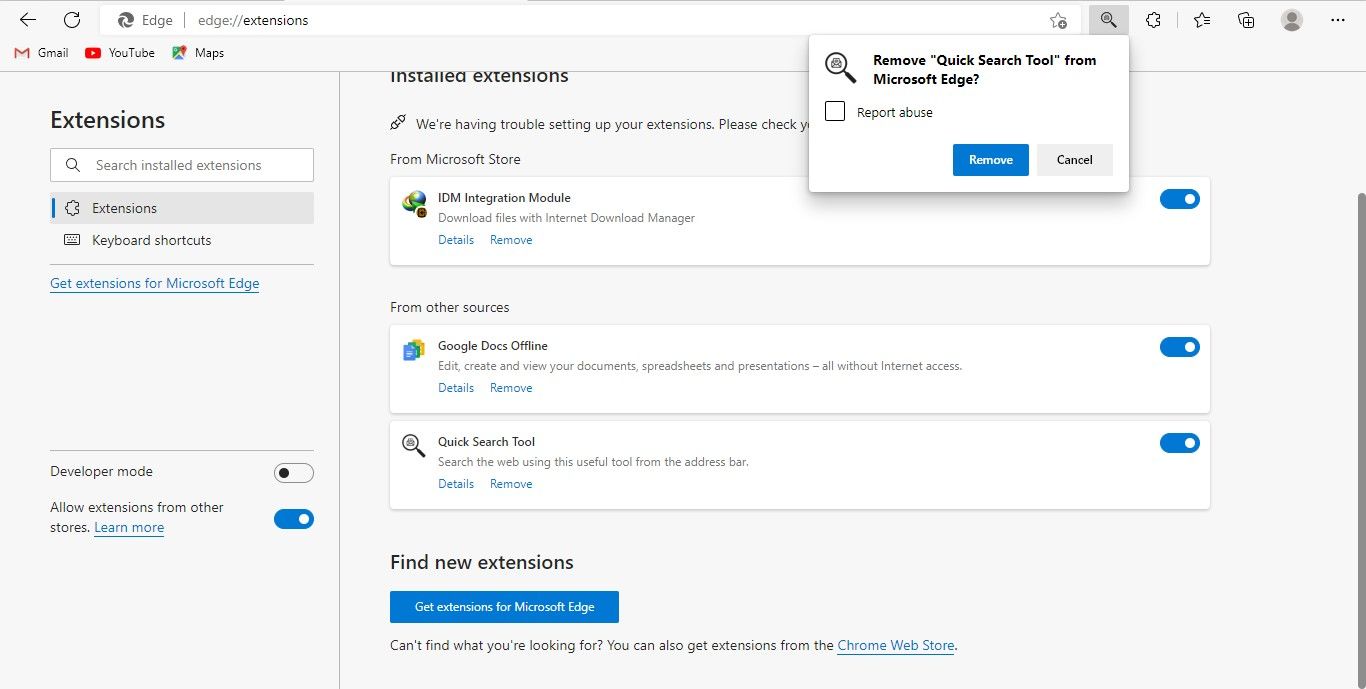The height and width of the screenshot is (689, 1366).
Task: Select Keyboard shortcuts in sidebar
Action: (152, 240)
